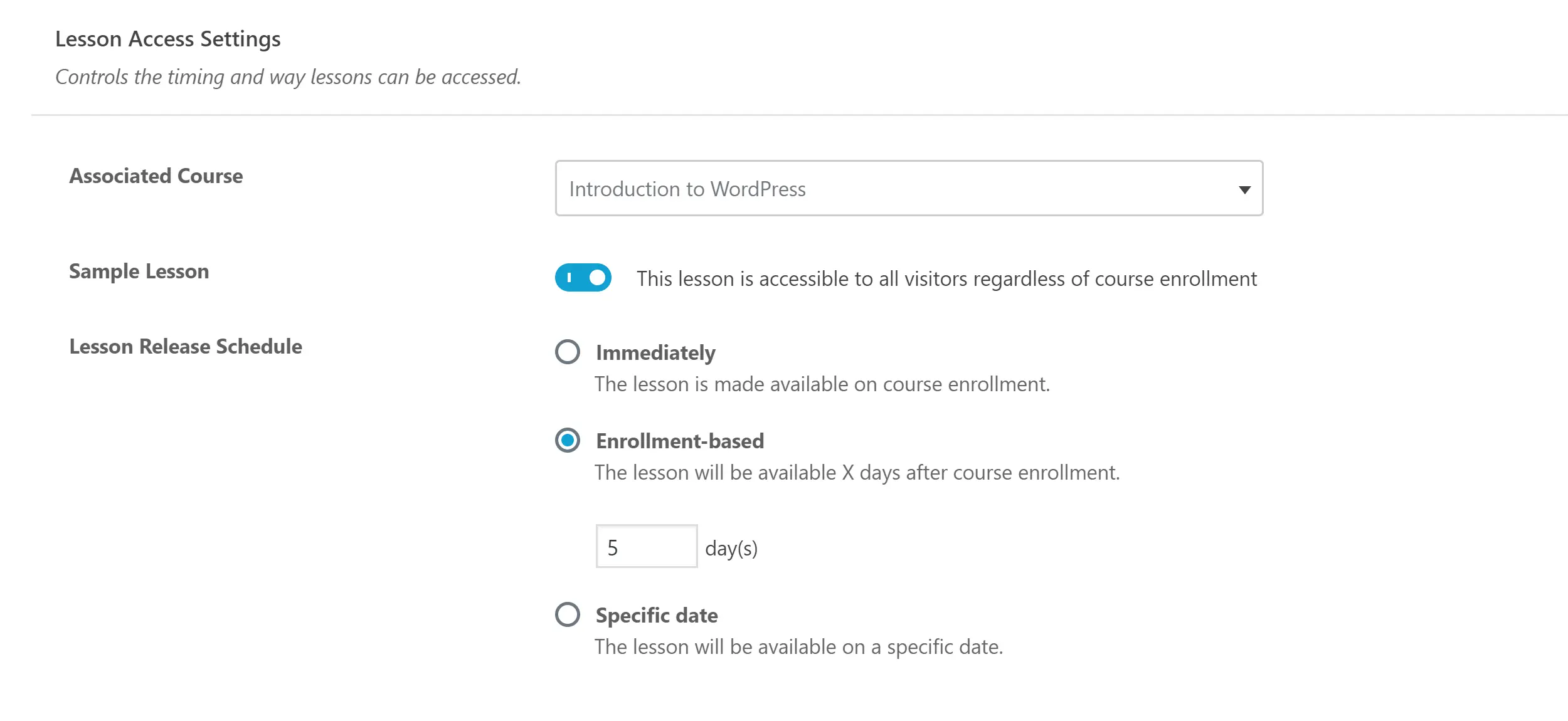This screenshot has width=1568, height=721.
Task: Click the 'Lesson Access Settings' section heading
Action: 167,39
